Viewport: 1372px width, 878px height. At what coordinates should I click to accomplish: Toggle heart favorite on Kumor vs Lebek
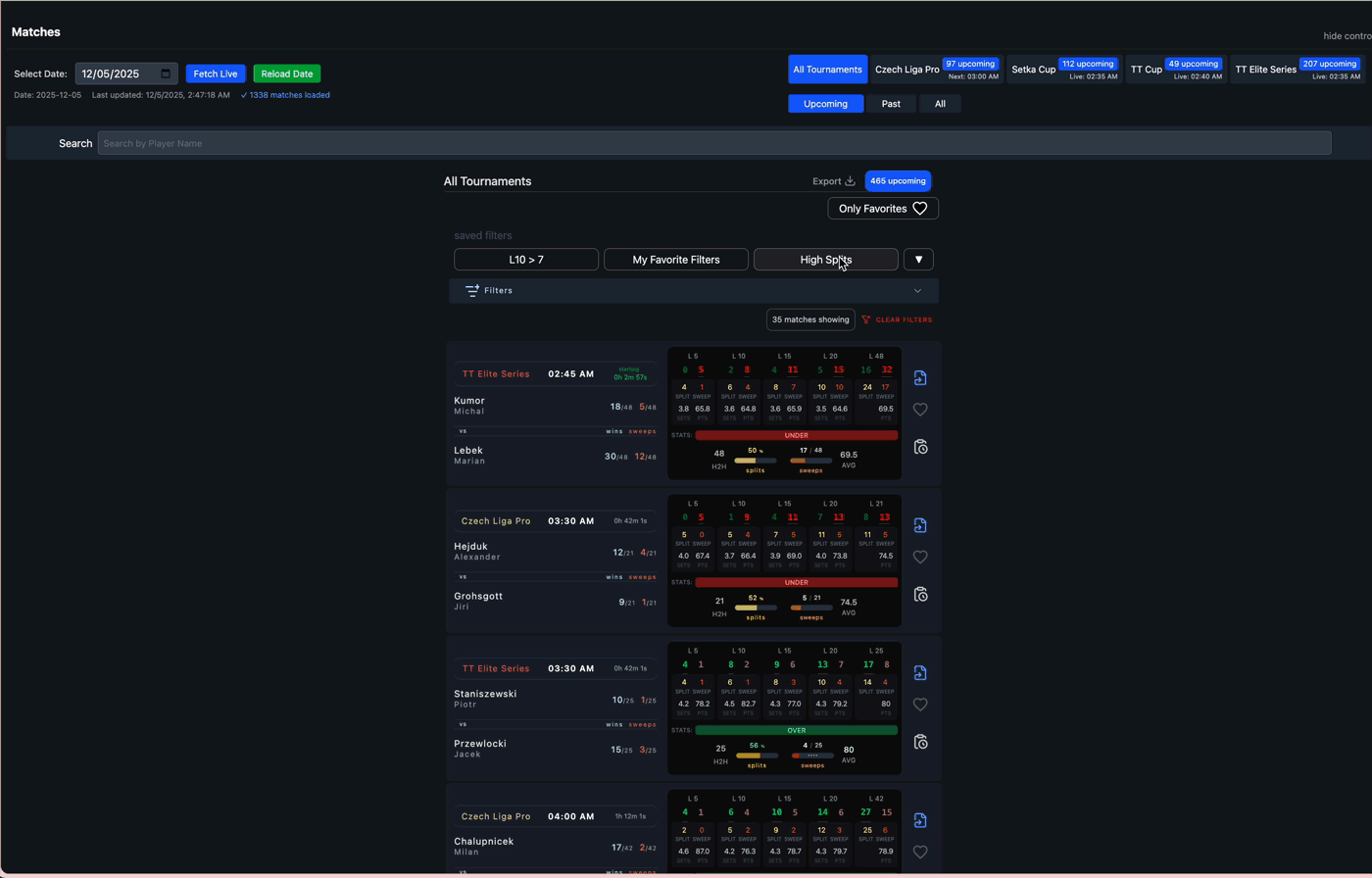coord(920,411)
